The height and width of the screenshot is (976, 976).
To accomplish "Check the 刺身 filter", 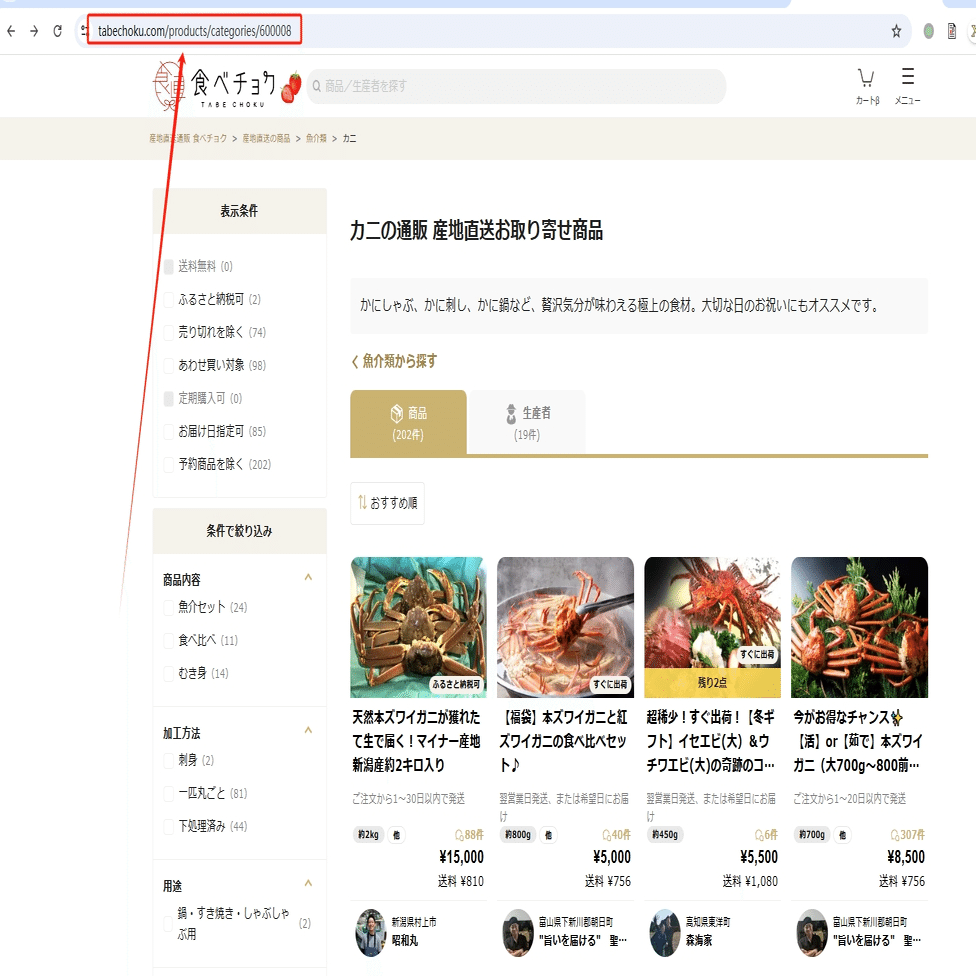I will tap(169, 760).
